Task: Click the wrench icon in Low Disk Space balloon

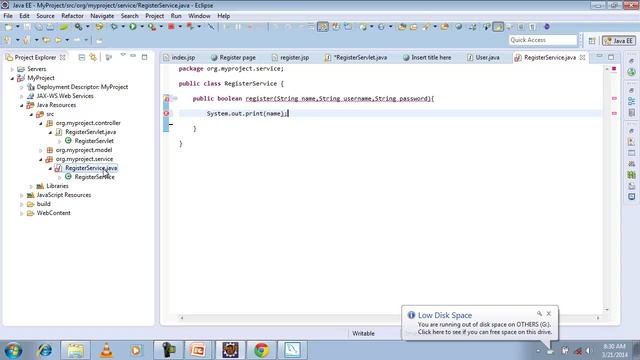Action: click(539, 313)
